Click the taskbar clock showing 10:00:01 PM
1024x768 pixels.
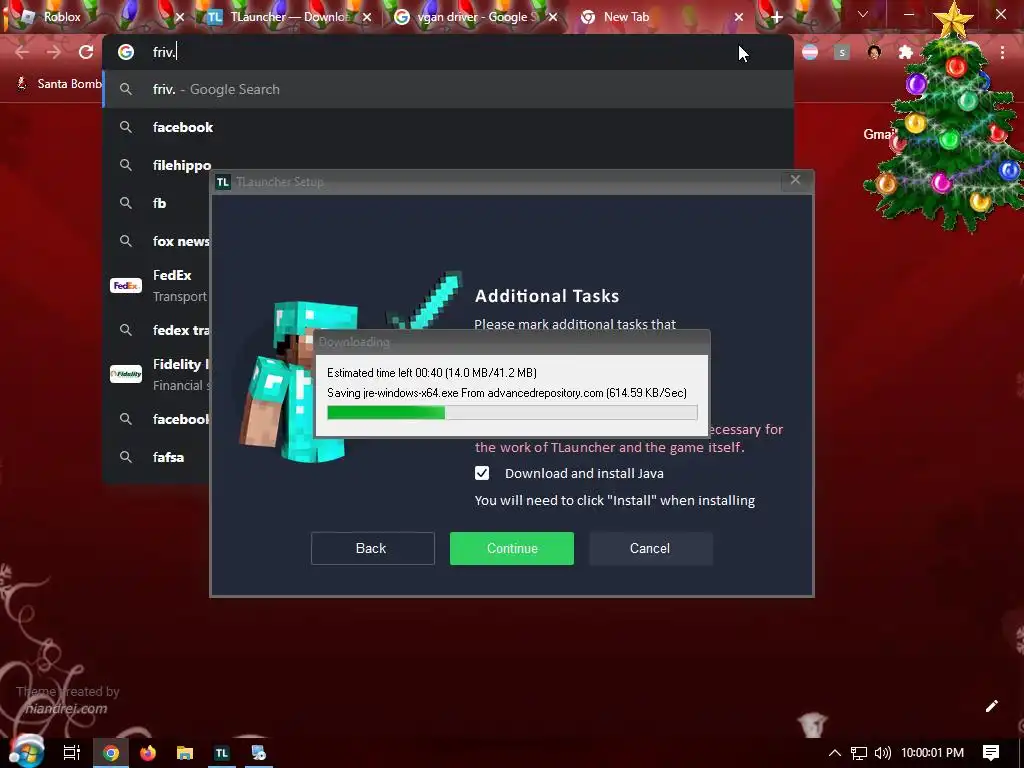click(933, 753)
